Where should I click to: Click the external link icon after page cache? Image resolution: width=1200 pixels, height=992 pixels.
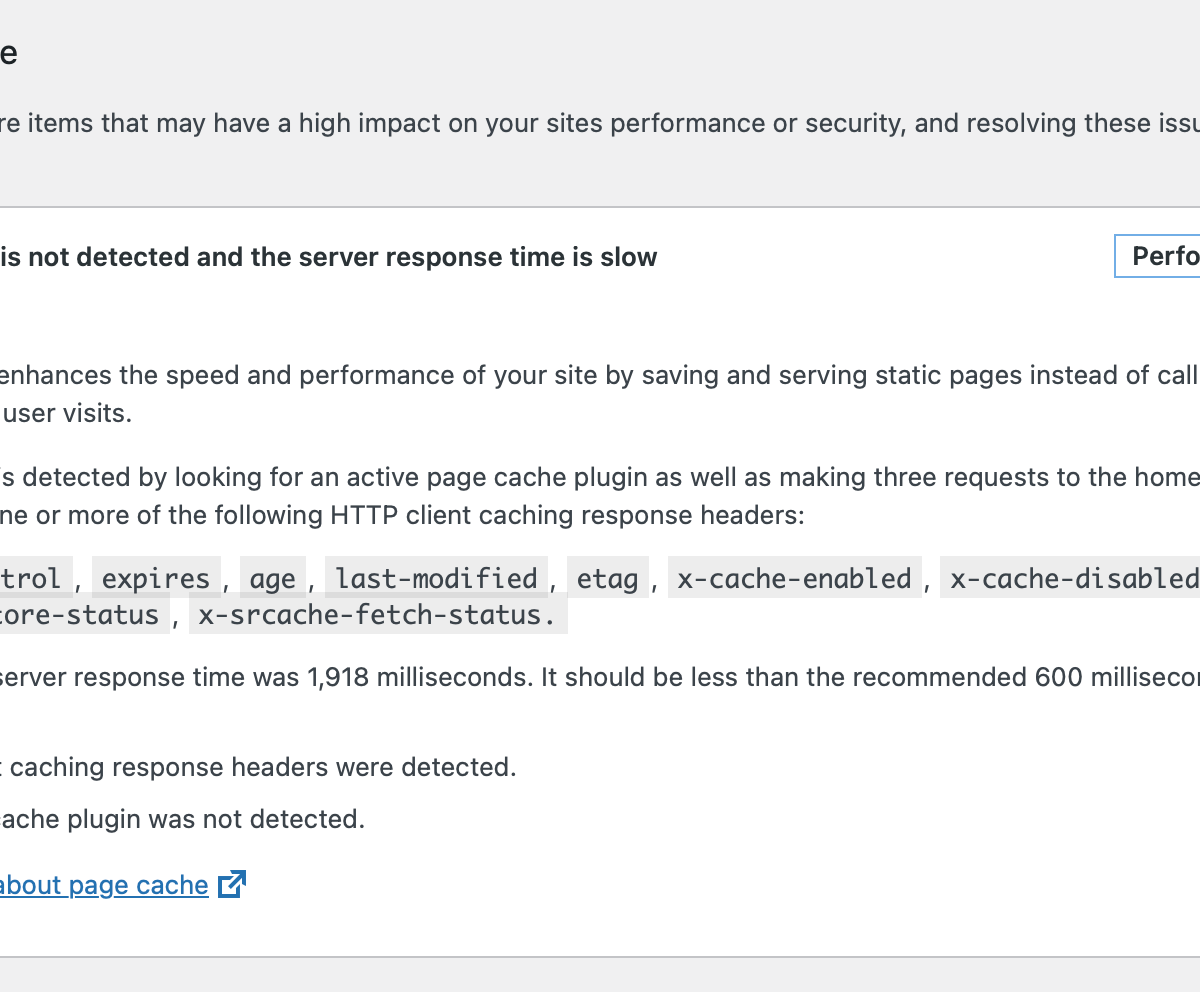(232, 884)
